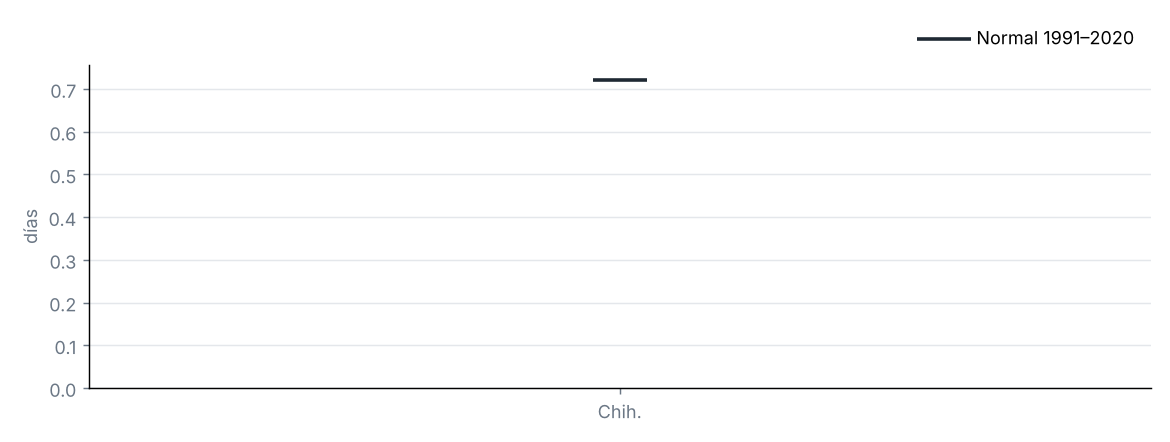Screen dimensions: 1170x442
Task: Click the dark legend line swatch
Action: click(x=943, y=39)
